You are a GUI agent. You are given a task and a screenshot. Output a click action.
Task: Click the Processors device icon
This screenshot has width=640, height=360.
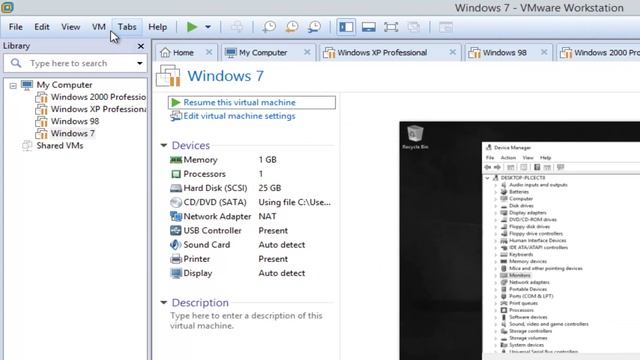pos(176,174)
